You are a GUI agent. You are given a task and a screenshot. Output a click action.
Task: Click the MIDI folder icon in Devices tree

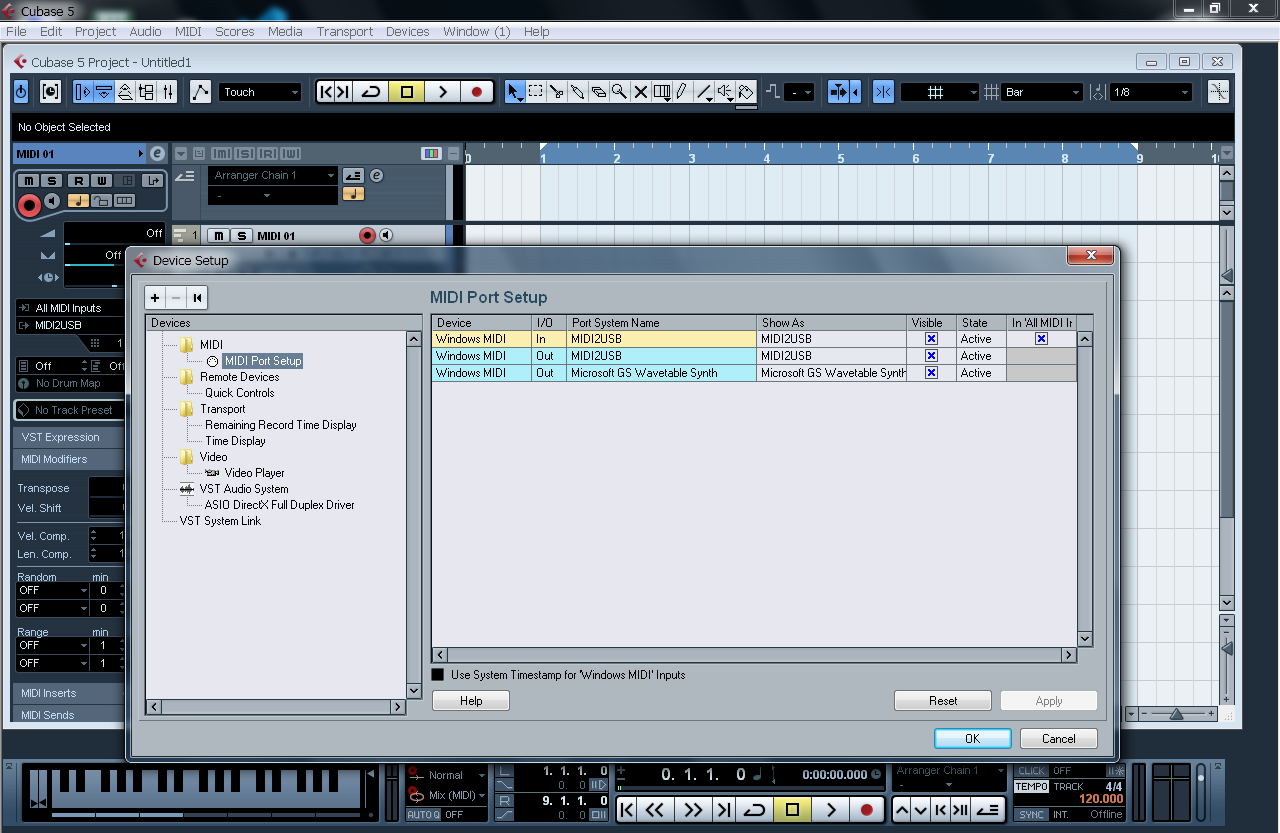pos(187,345)
